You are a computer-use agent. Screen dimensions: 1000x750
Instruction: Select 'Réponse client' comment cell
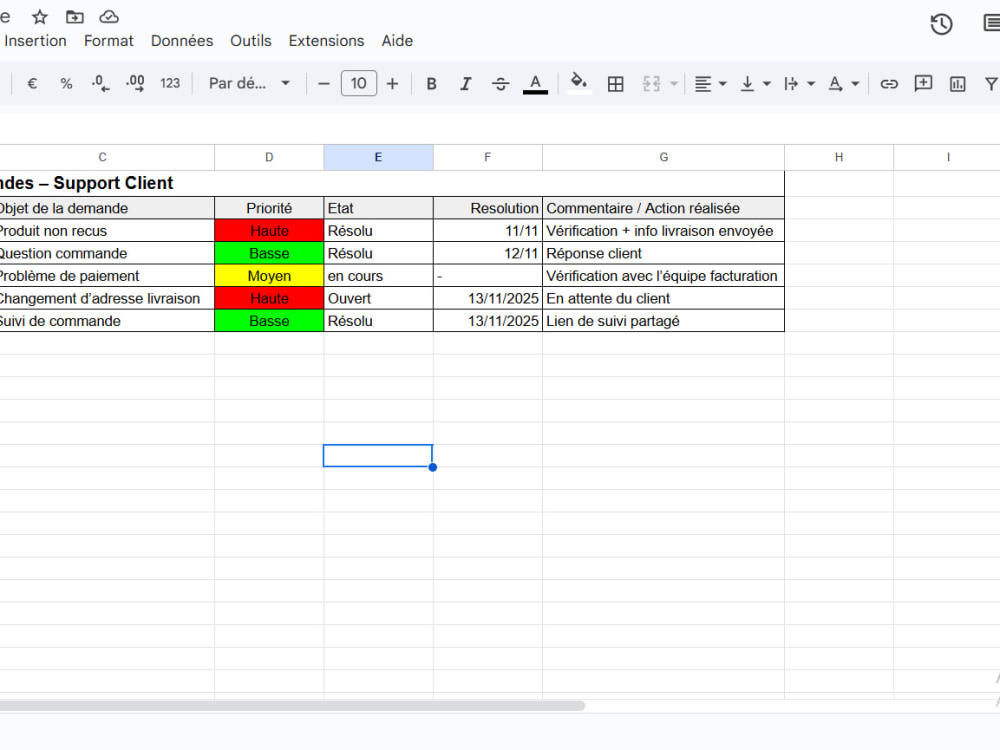click(663, 253)
